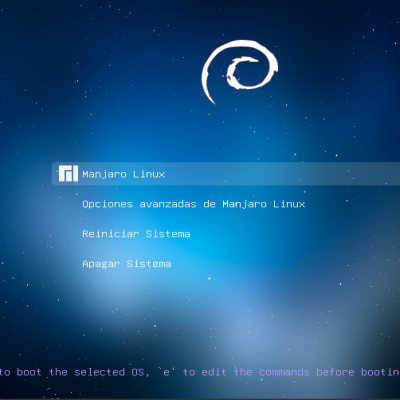Click the word 'Reiniciar' in the third entry
This screenshot has height=400, width=400.
click(111, 234)
